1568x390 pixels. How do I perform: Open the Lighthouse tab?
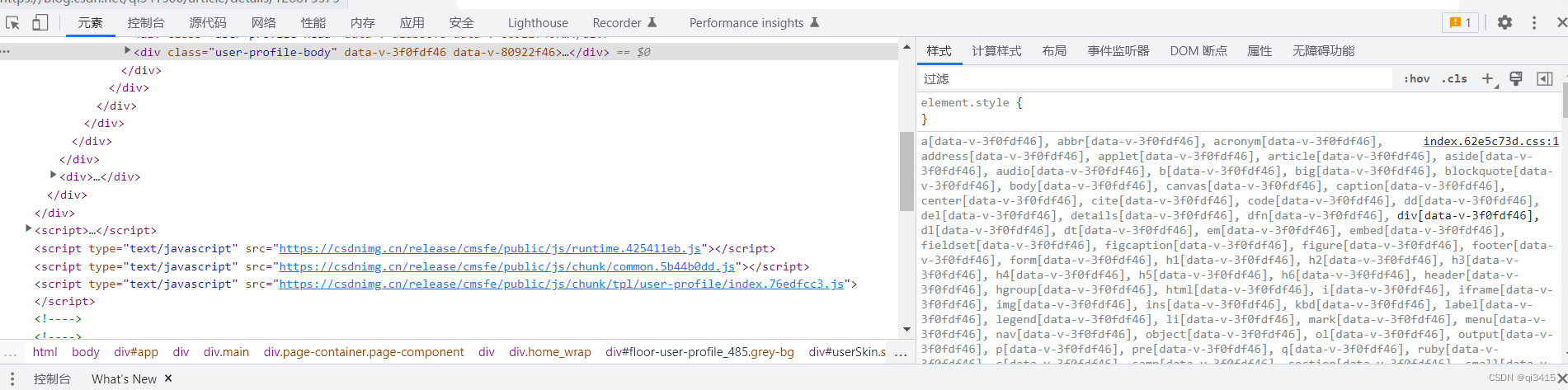pyautogui.click(x=538, y=23)
